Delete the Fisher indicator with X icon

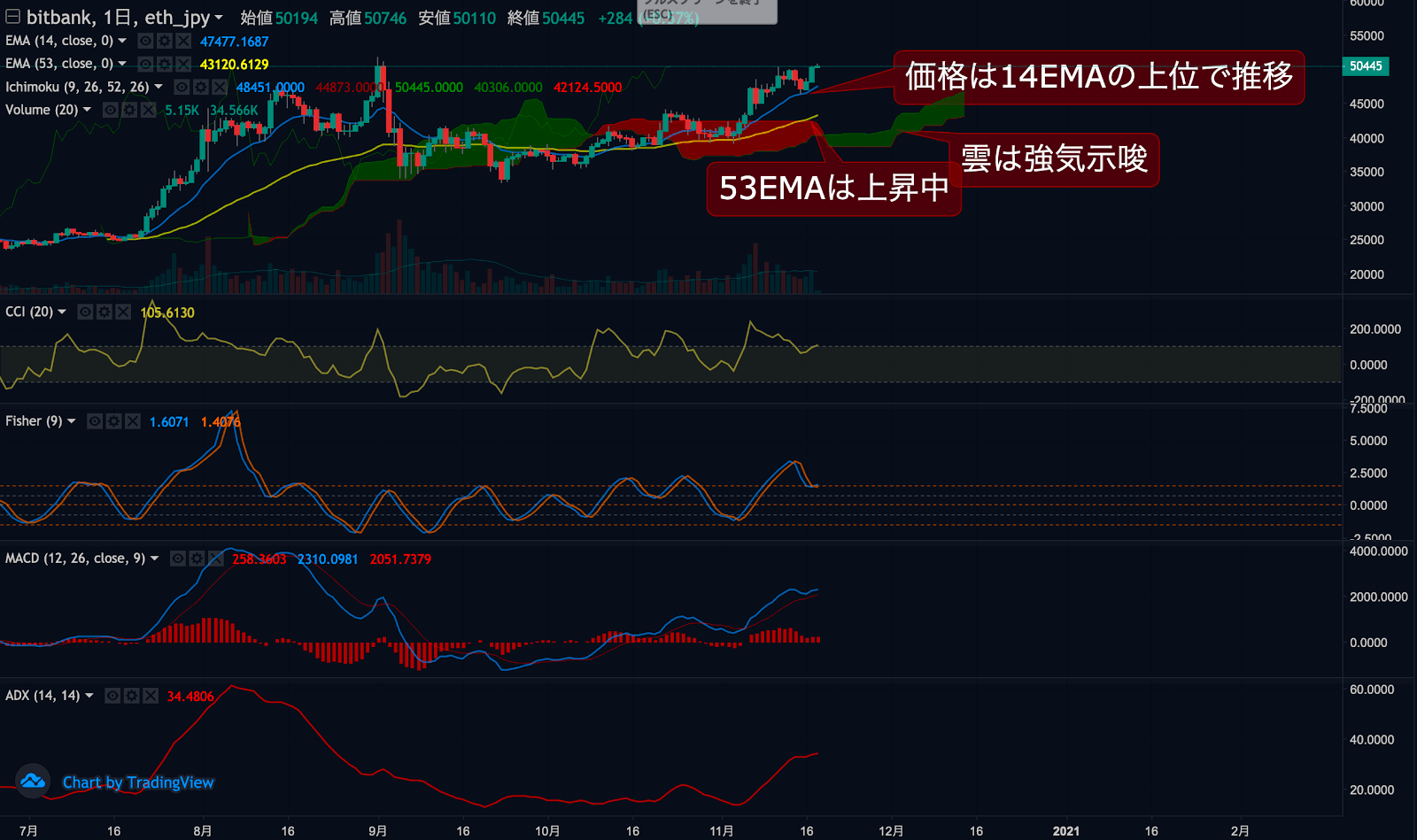click(133, 421)
